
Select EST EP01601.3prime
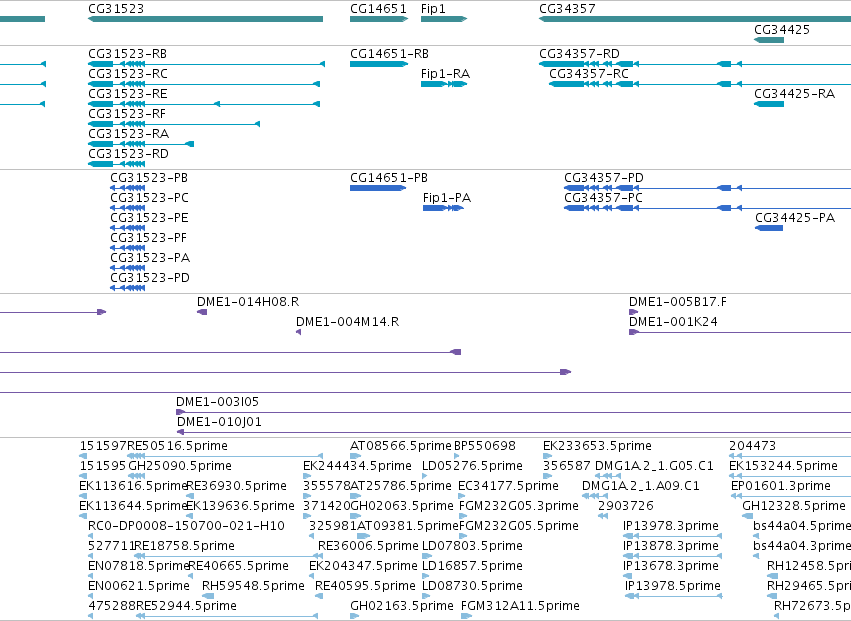[x=781, y=486]
